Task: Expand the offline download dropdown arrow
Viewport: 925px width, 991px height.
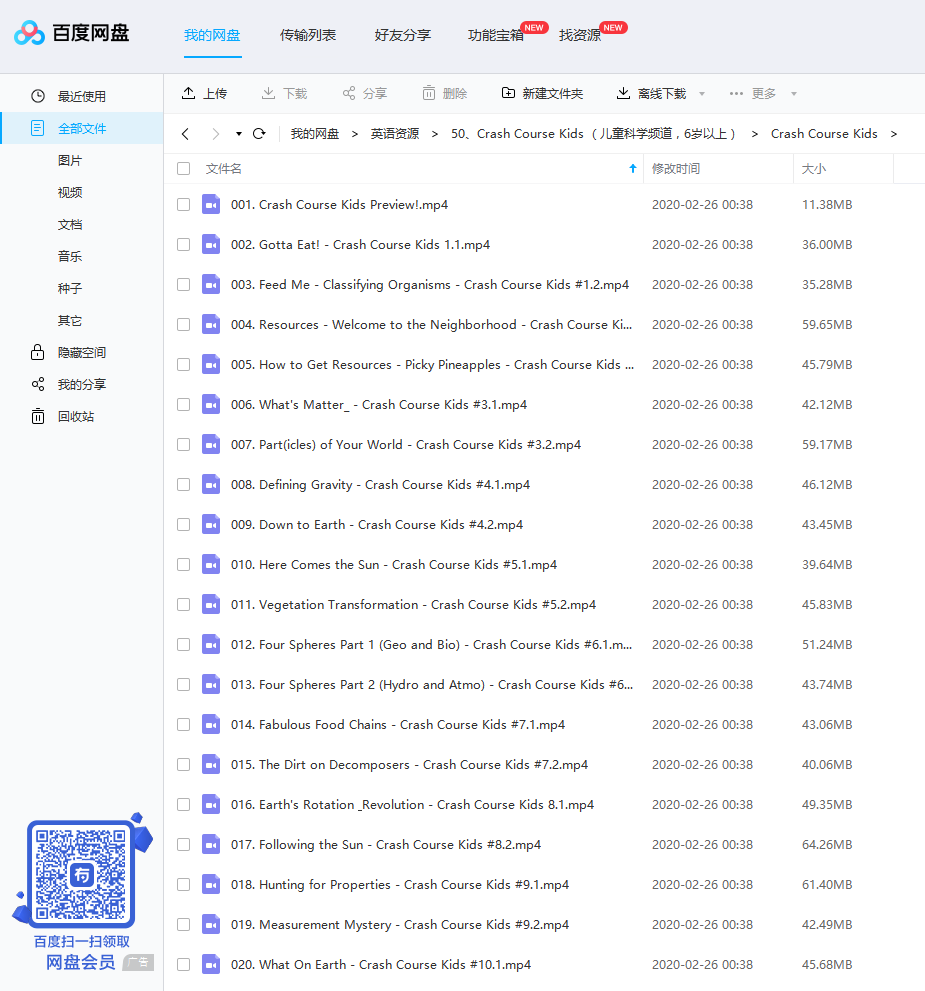Action: (x=702, y=94)
